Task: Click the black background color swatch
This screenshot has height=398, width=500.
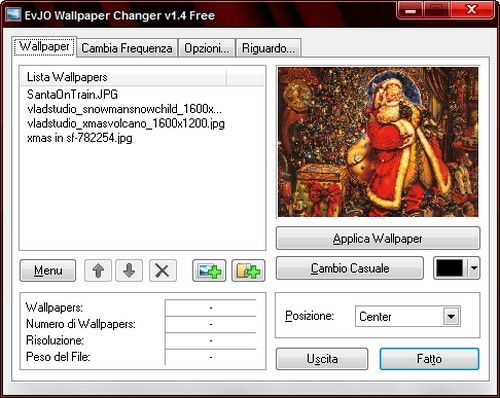Action: (x=450, y=268)
